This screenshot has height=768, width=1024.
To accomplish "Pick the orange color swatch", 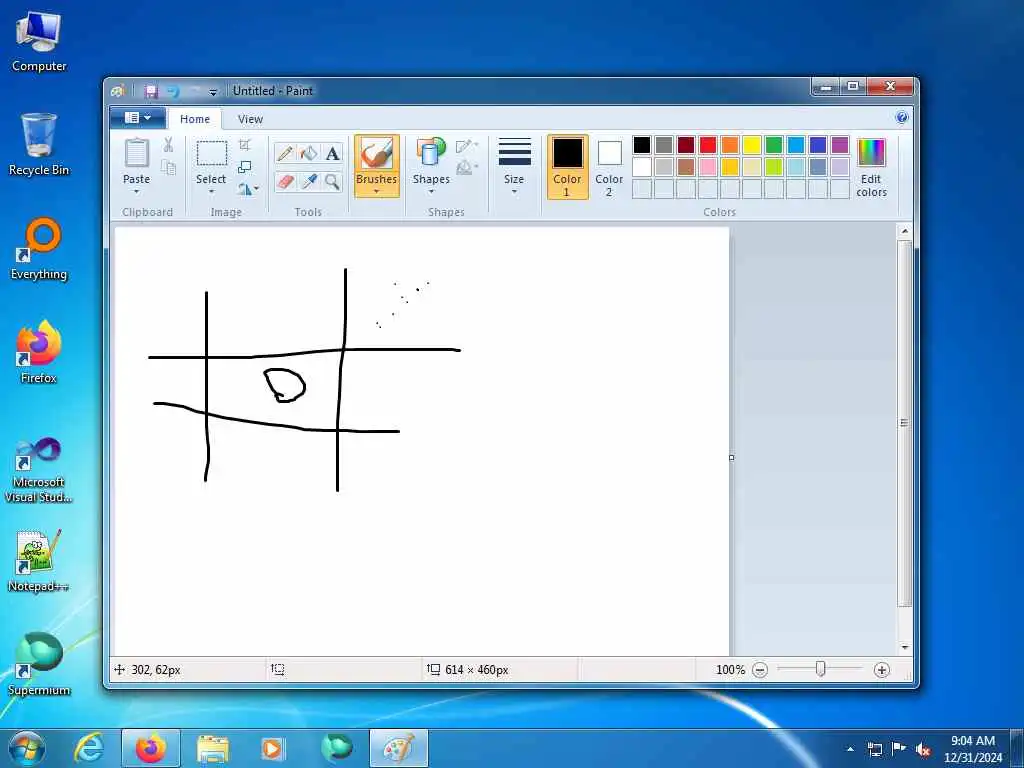I will [x=729, y=145].
